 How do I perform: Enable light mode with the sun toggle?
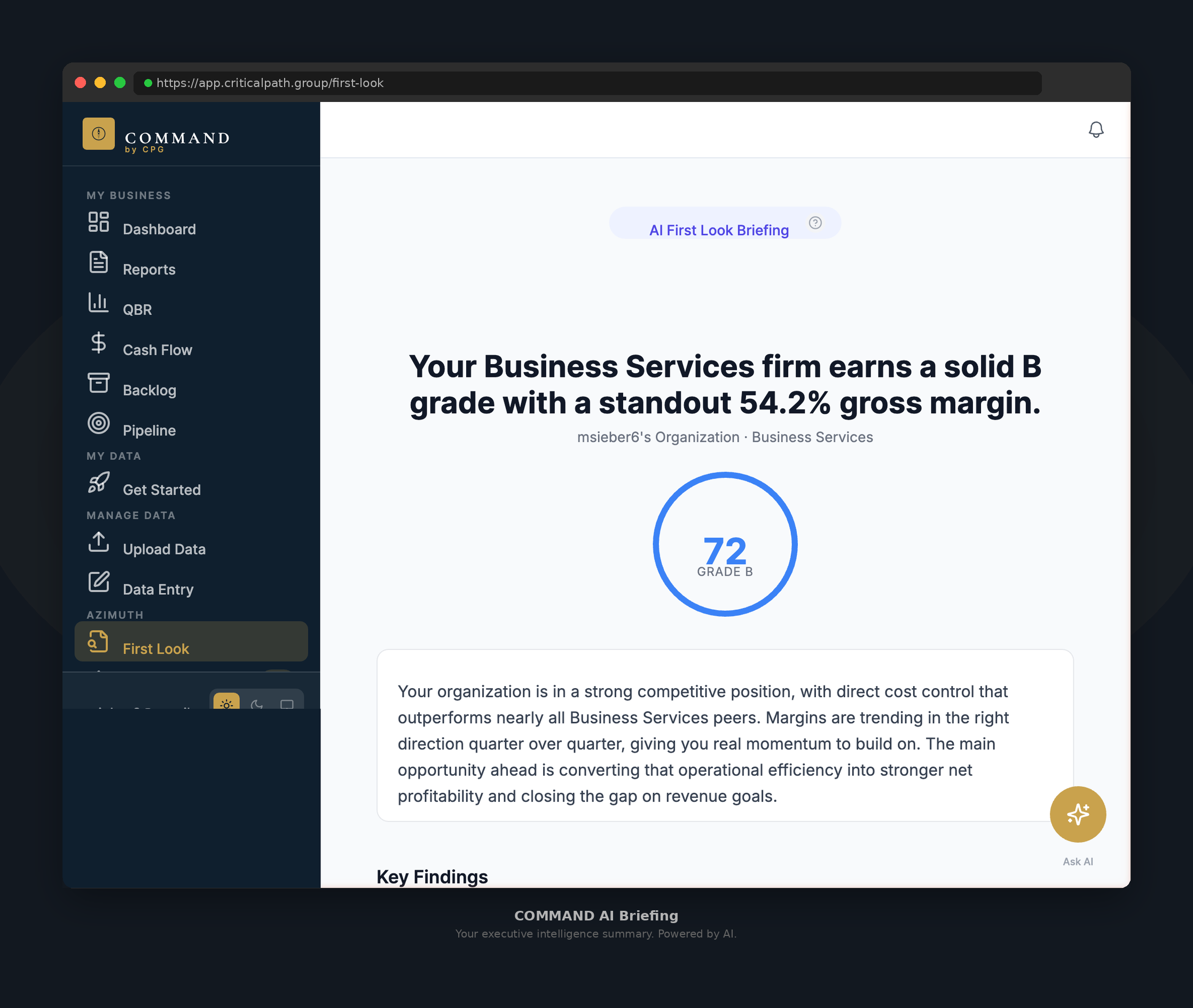(x=227, y=705)
